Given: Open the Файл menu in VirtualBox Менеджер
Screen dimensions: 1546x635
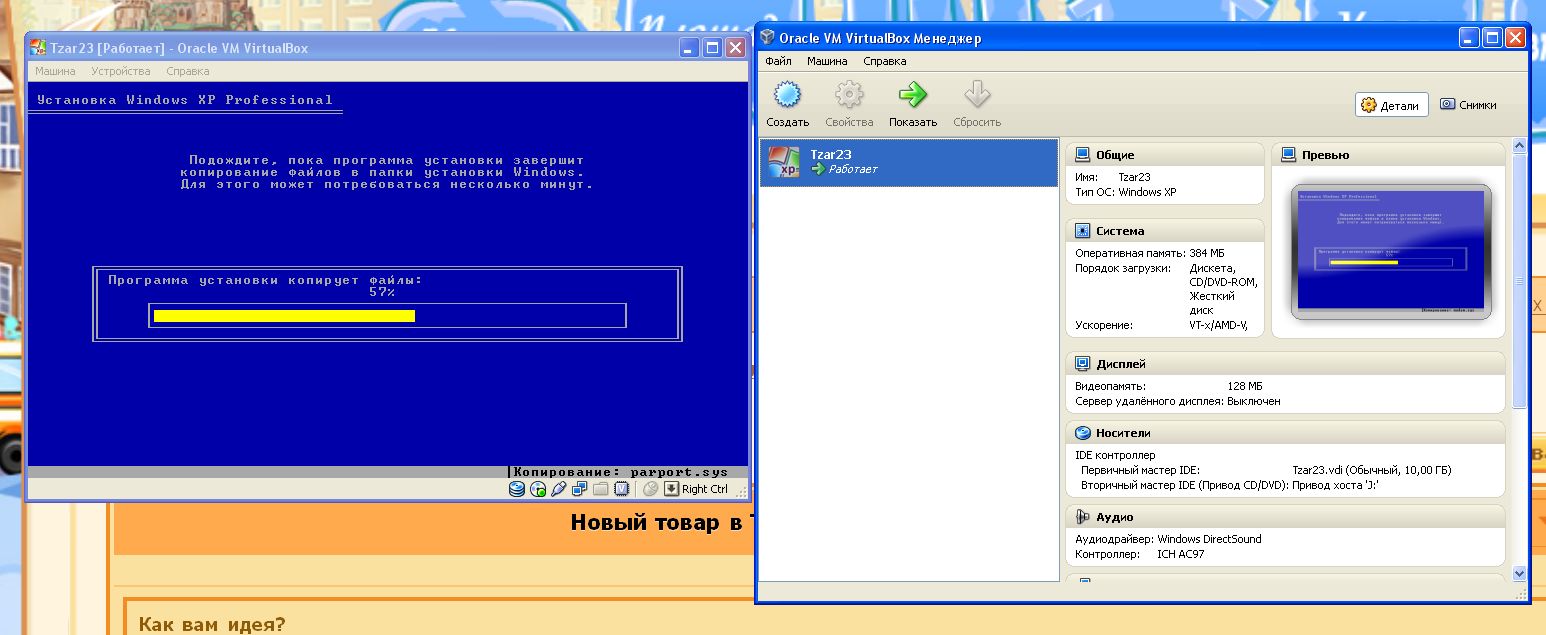Looking at the screenshot, I should (x=778, y=61).
